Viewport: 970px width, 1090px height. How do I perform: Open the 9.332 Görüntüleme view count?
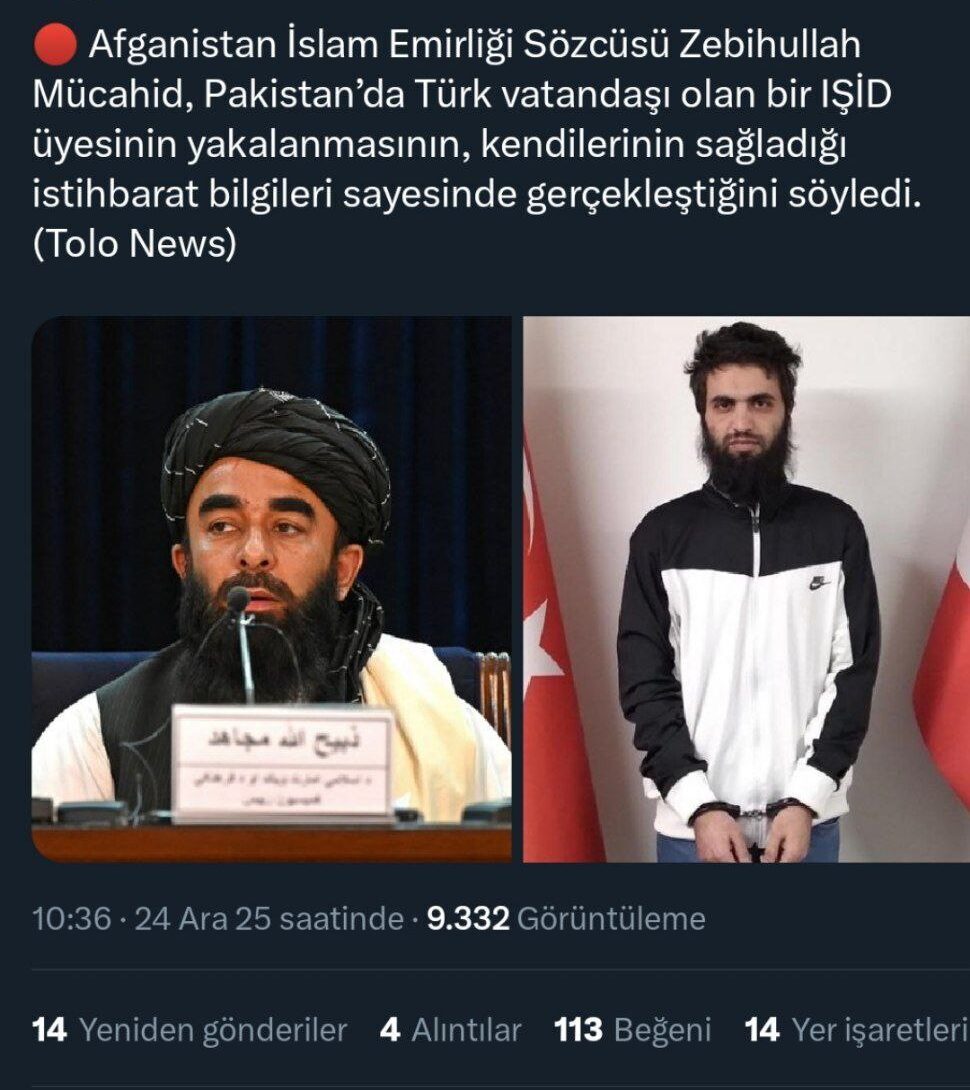point(566,918)
